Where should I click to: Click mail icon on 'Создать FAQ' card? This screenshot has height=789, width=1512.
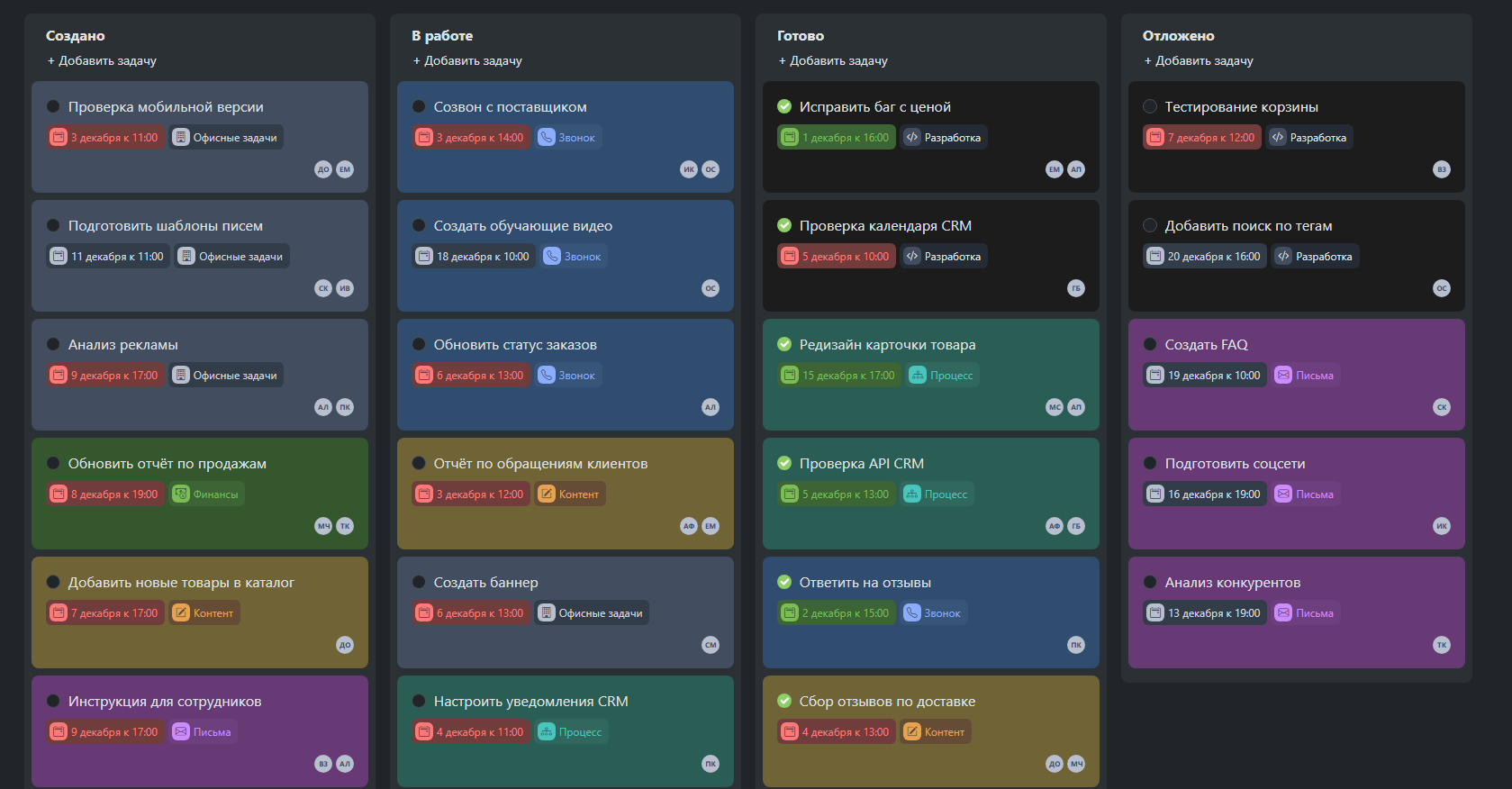coord(1283,376)
